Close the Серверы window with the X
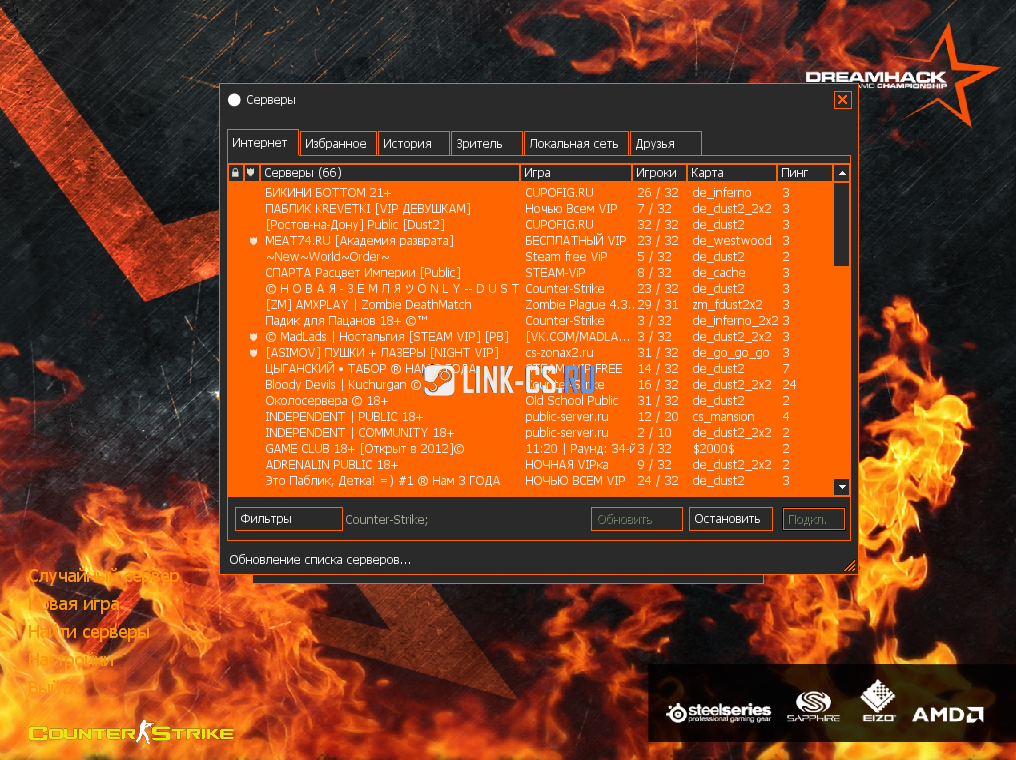 [842, 100]
